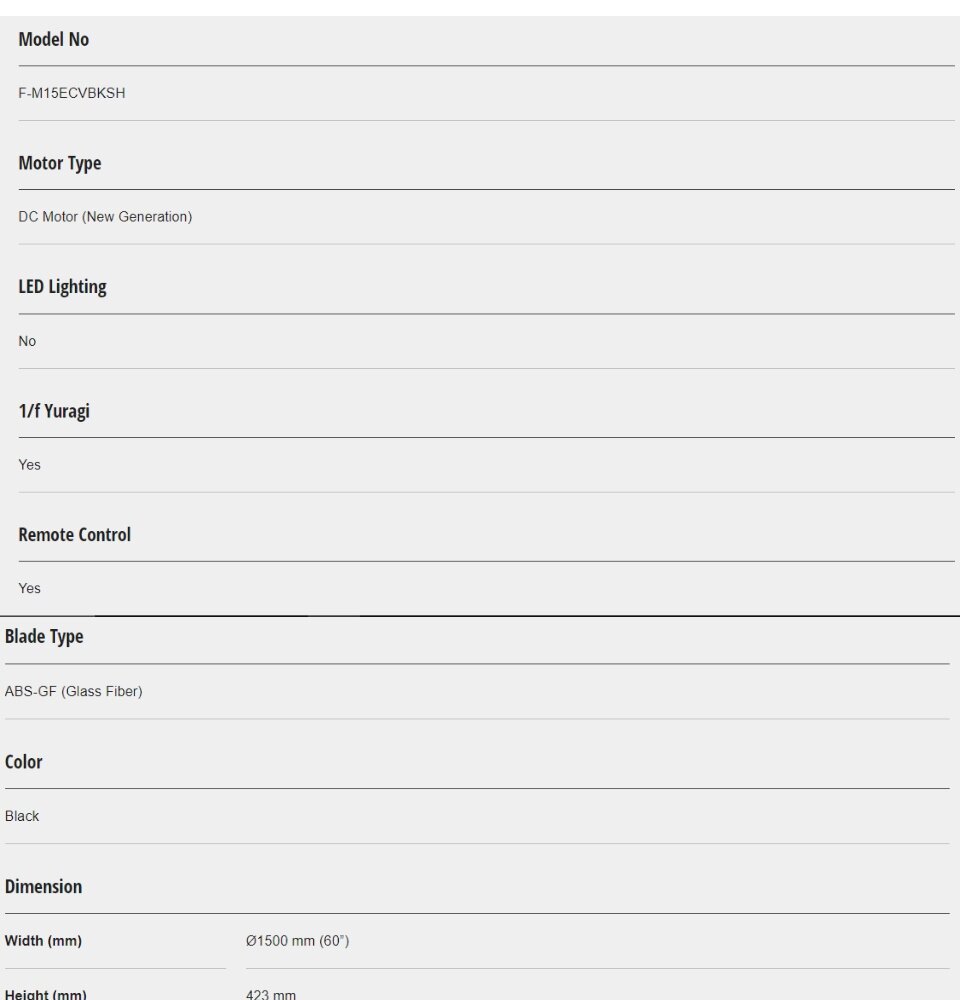Click the Black color value
Viewport: 960px width, 1000px height.
[x=22, y=817]
